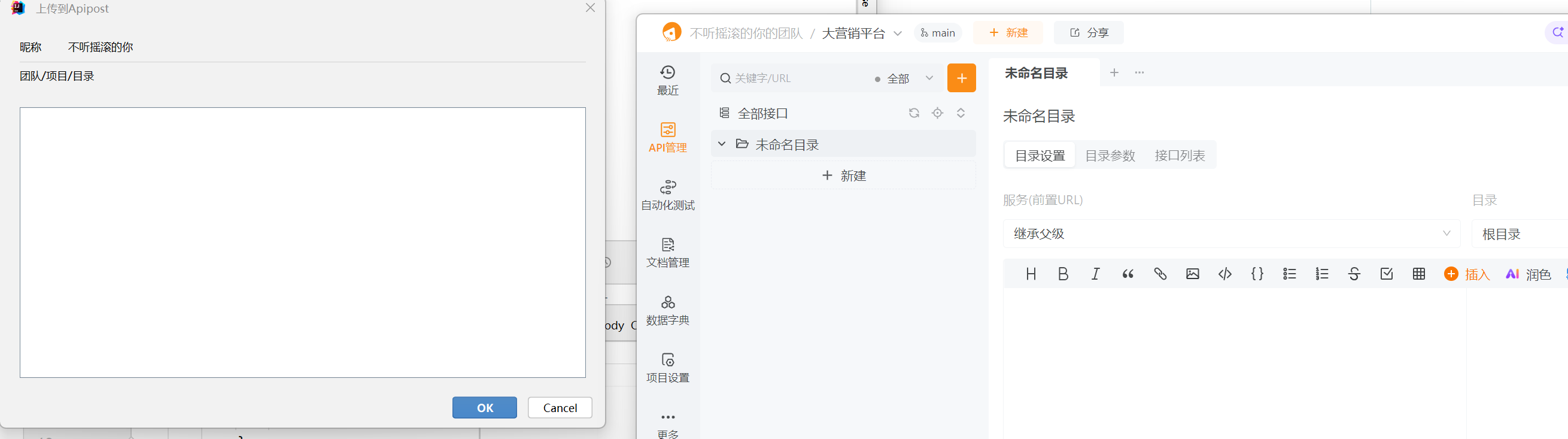
Task: Click the main branch selector
Action: [937, 33]
